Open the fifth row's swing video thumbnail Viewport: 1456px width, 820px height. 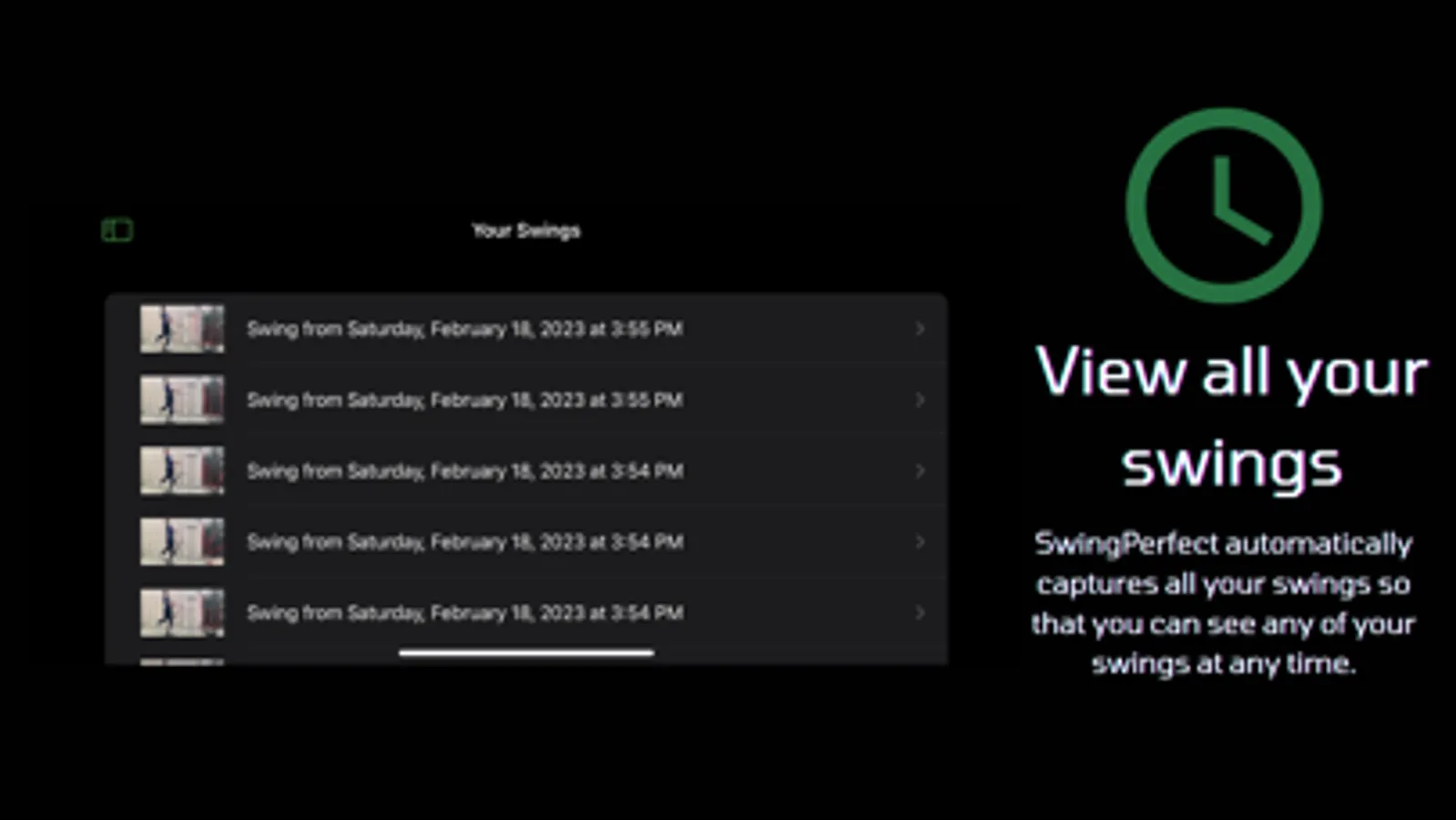click(182, 613)
